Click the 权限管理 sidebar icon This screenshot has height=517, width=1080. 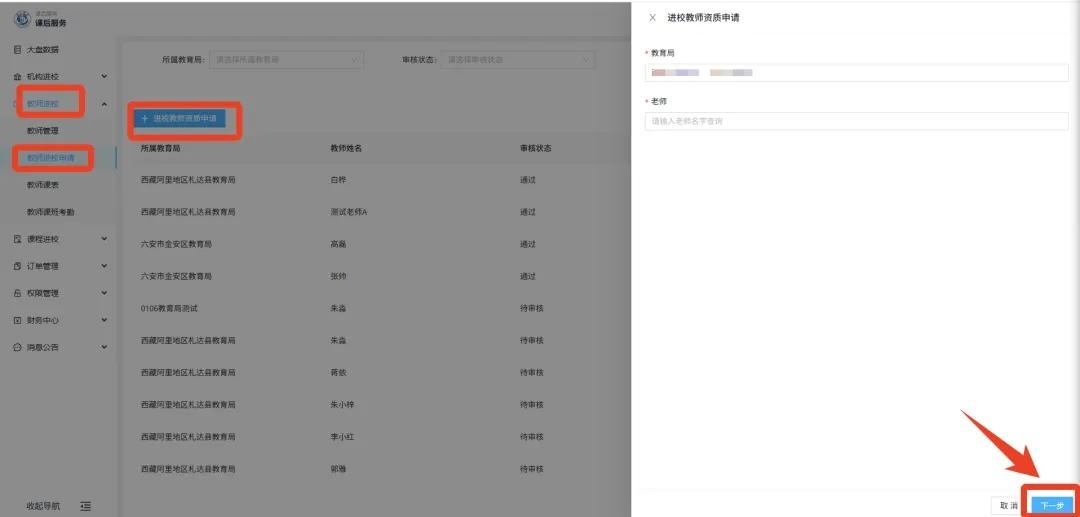point(17,293)
